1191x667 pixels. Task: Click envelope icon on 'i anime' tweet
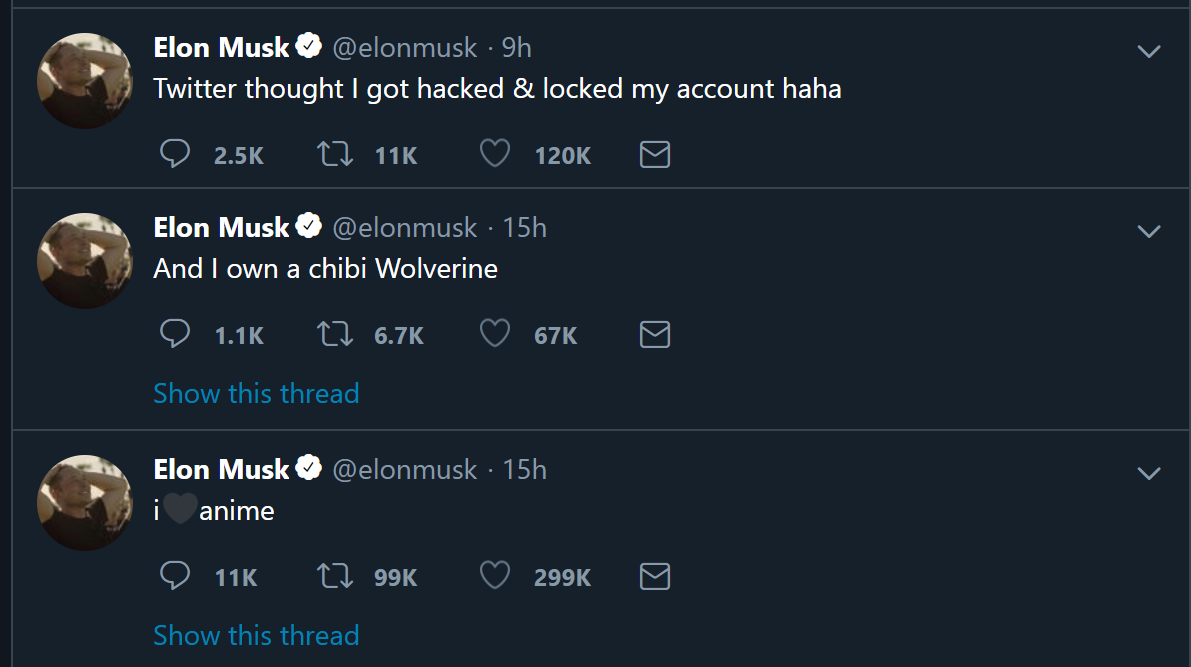pos(654,576)
